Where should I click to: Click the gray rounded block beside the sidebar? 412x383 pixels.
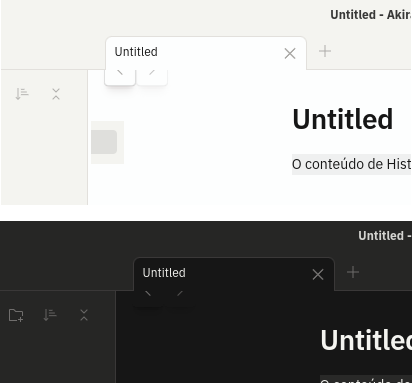[x=104, y=142]
